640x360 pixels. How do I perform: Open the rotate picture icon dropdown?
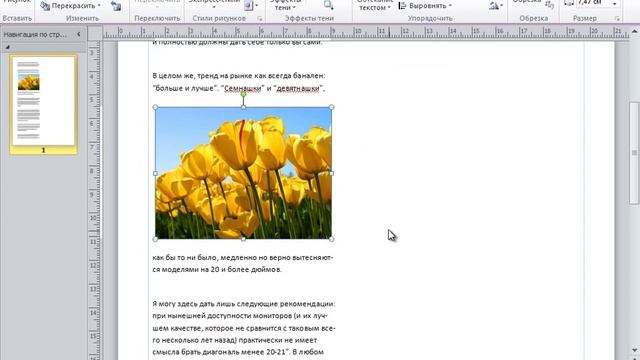coord(496,6)
